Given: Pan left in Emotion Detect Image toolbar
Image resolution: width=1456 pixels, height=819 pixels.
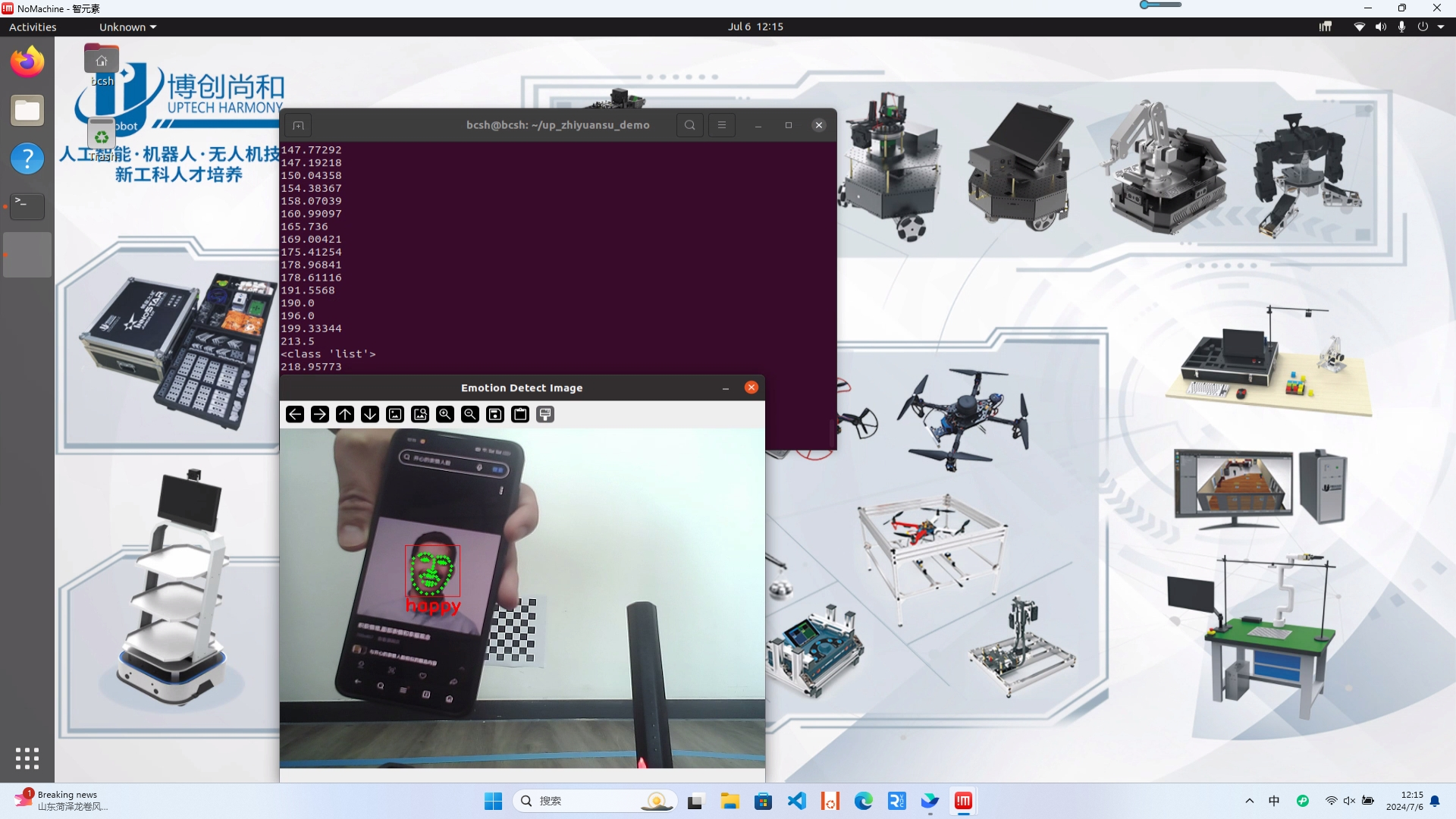Looking at the screenshot, I should (295, 414).
